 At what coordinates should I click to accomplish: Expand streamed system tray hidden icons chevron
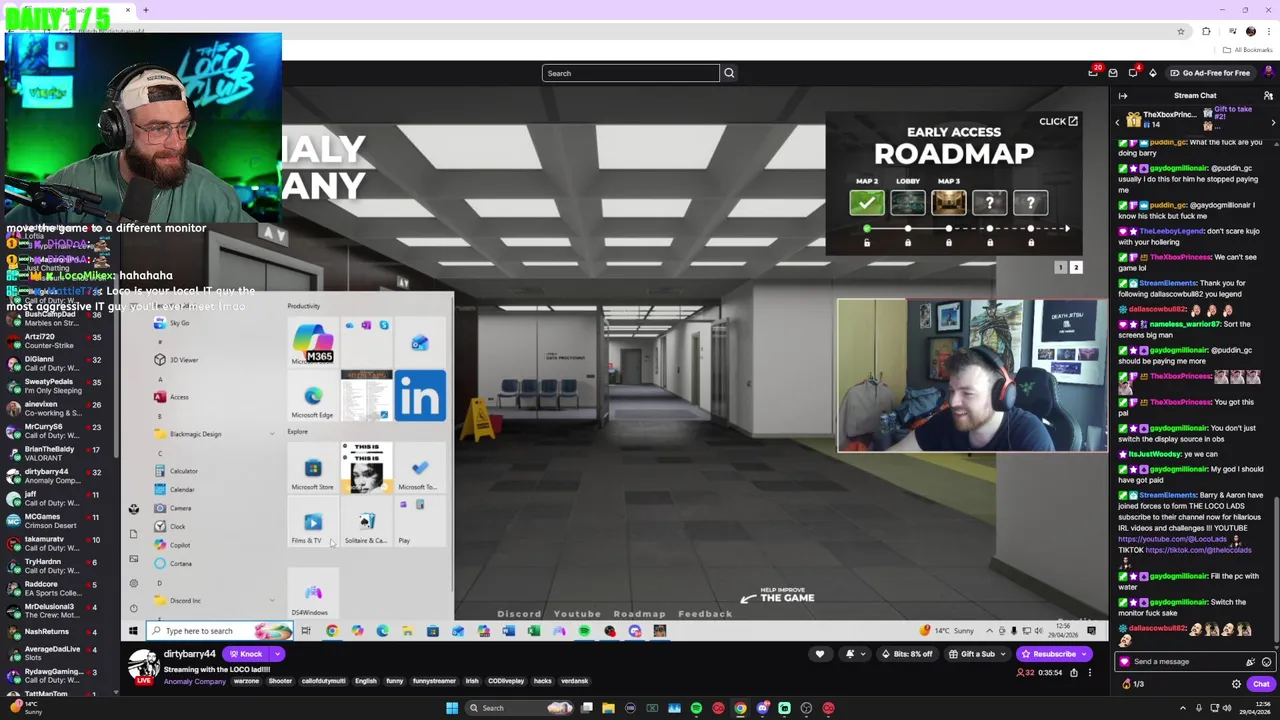989,631
